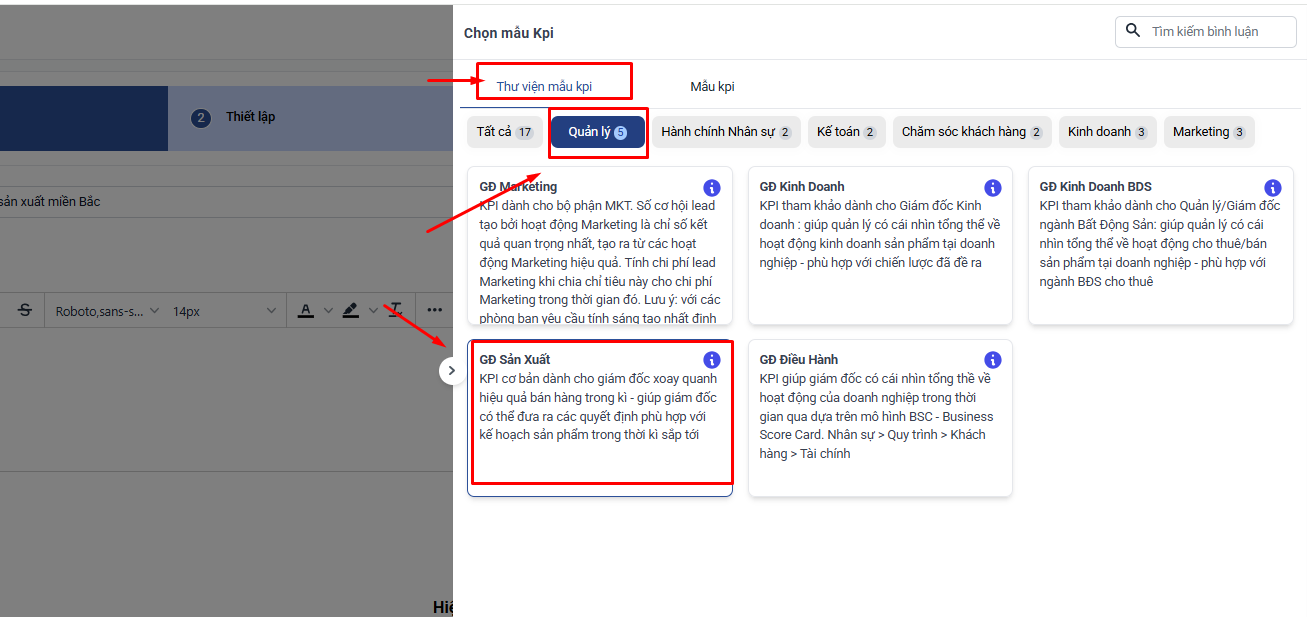View info for GĐ Điều Hành template

tap(992, 360)
